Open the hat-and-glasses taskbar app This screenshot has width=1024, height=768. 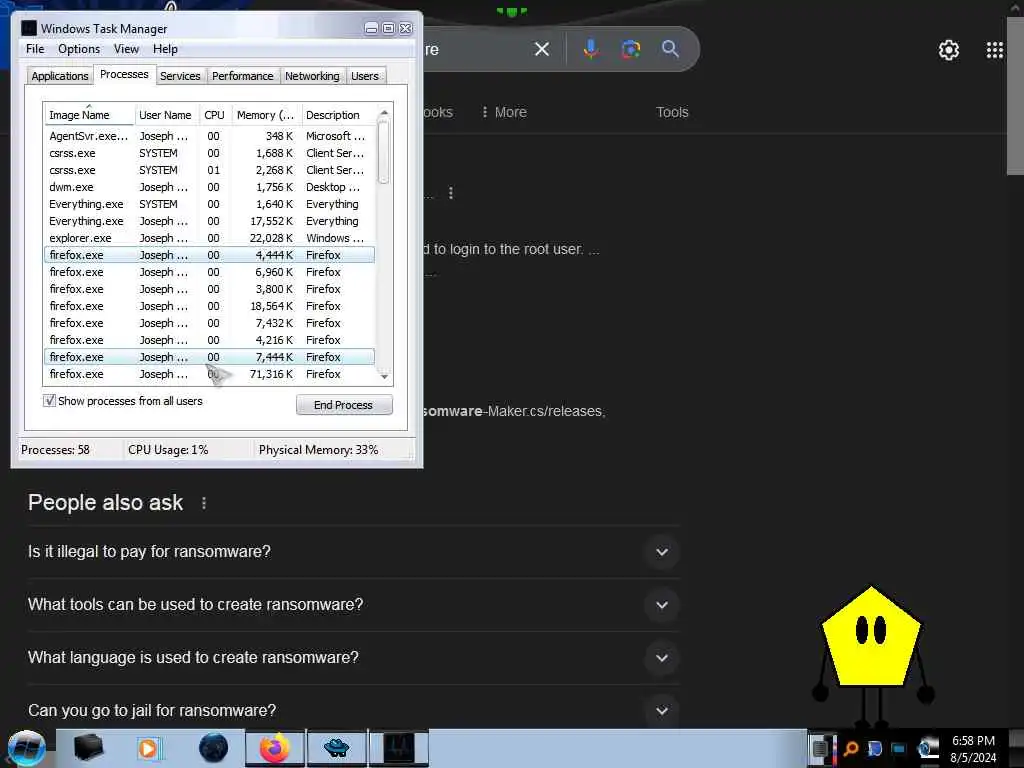point(337,748)
